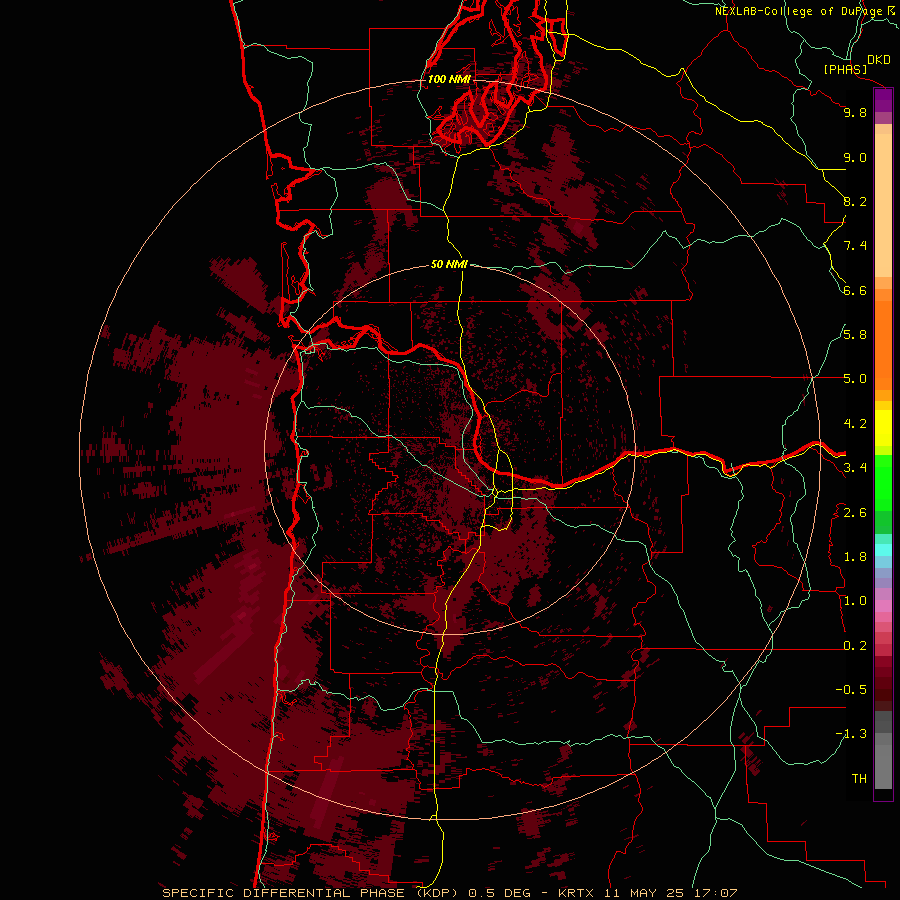Select the 5.0 scale value
The image size is (900, 900).
tap(855, 379)
